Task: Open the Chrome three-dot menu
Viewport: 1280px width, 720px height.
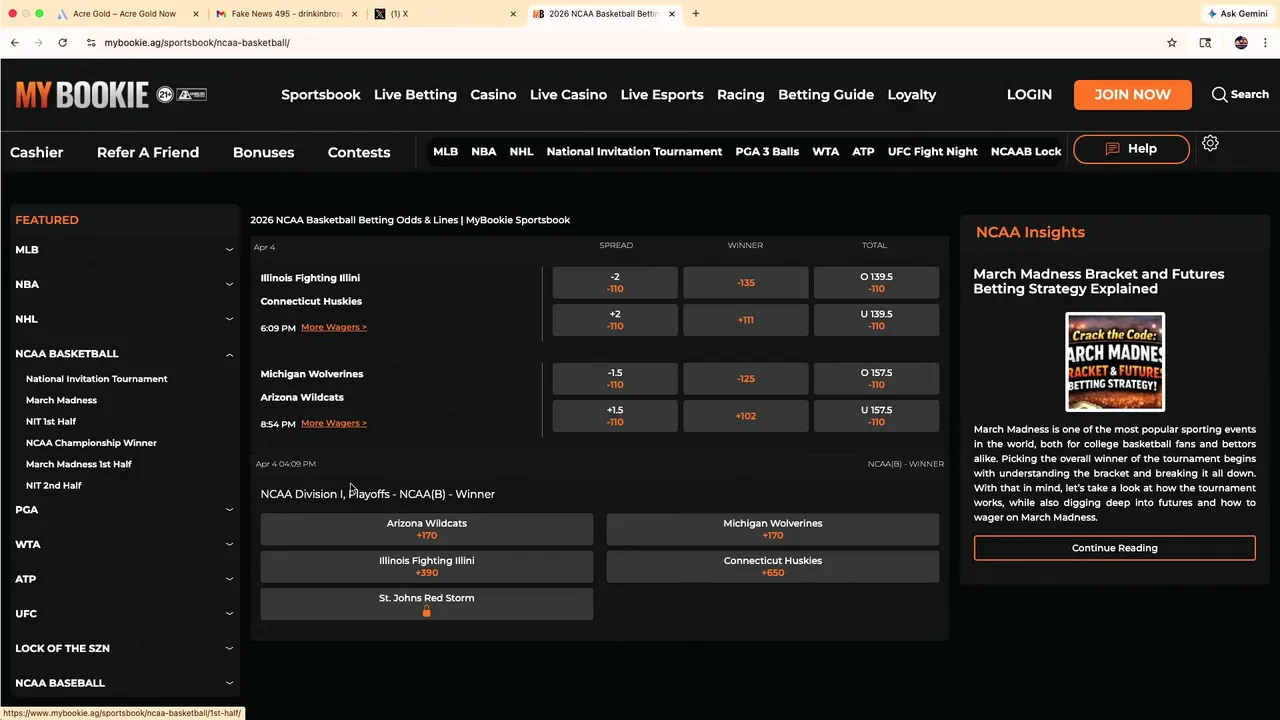Action: [x=1265, y=42]
